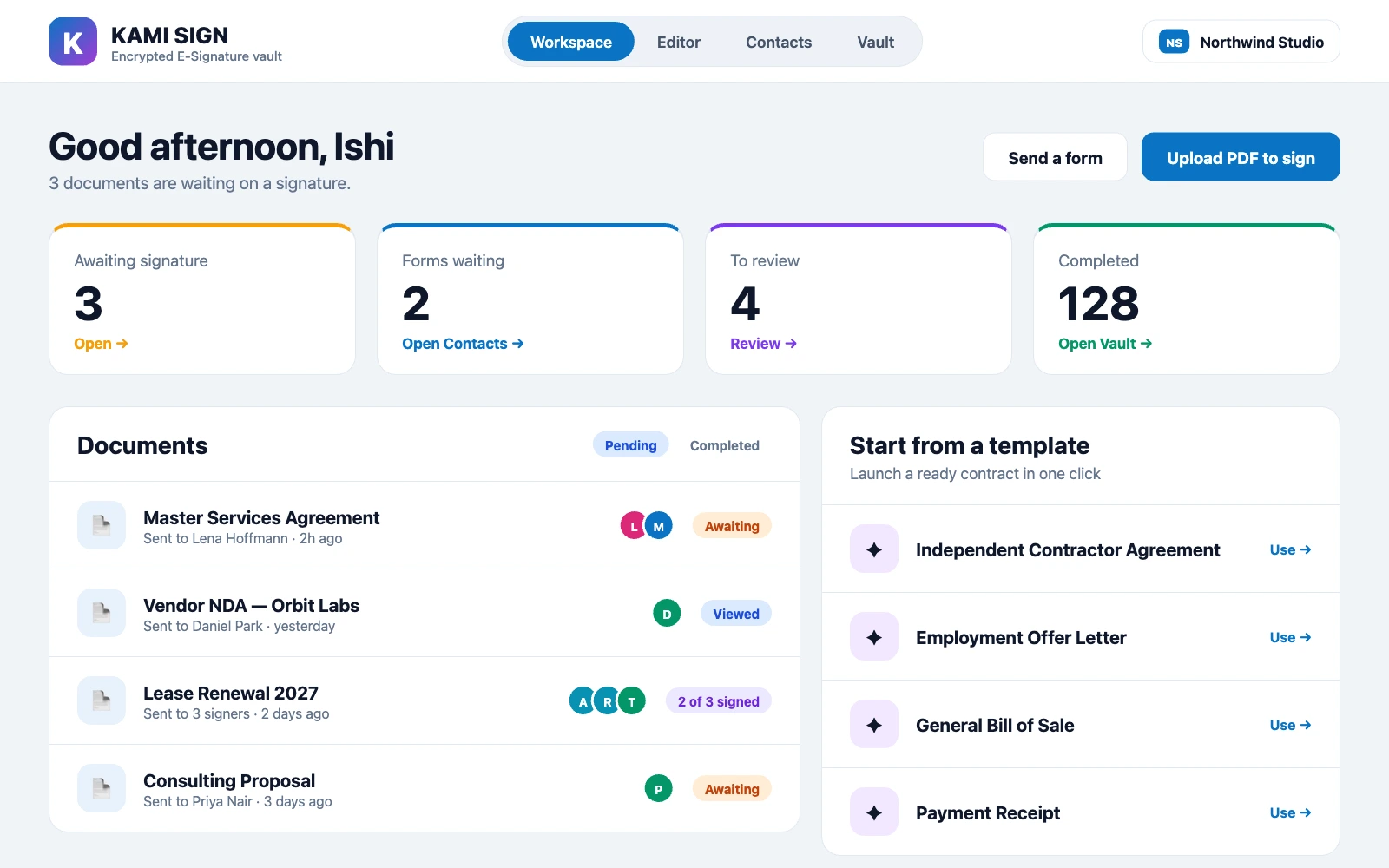Open the Vault tab
The height and width of the screenshot is (868, 1389).
[x=875, y=42]
